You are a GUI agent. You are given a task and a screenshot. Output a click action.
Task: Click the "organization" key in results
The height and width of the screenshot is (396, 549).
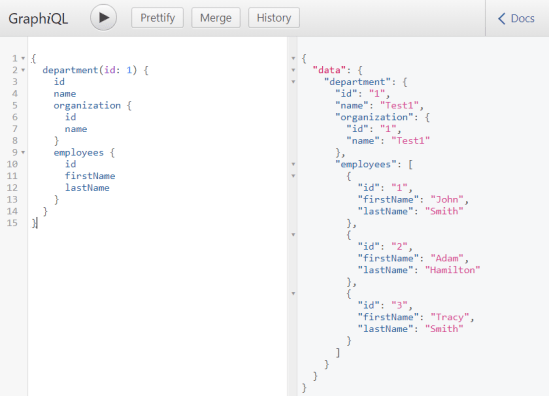[x=374, y=117]
